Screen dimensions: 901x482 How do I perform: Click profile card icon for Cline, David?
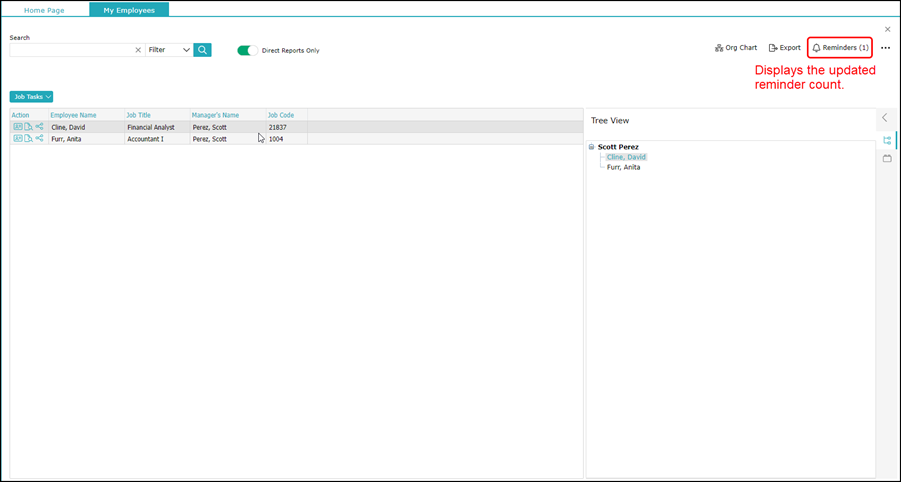pos(18,127)
